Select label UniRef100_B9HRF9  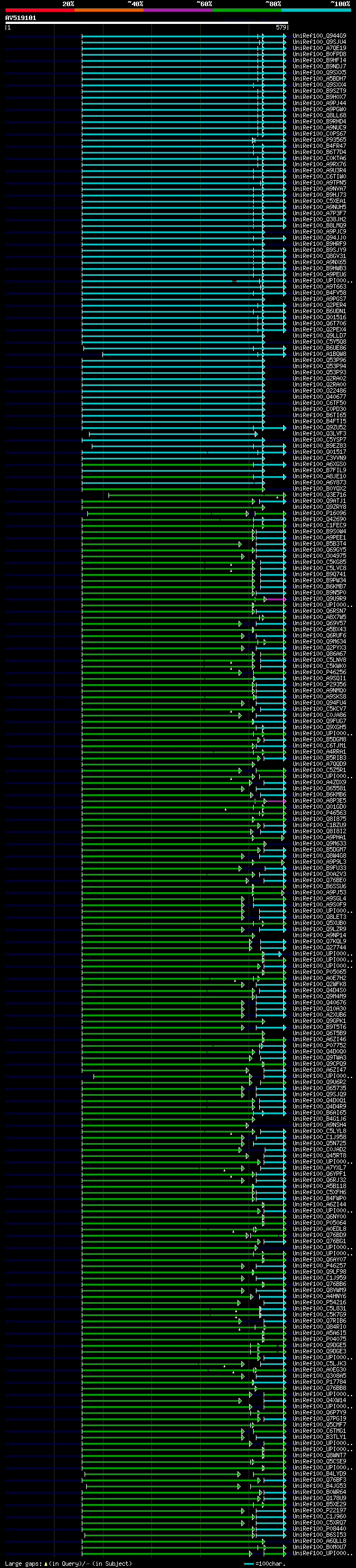click(319, 244)
